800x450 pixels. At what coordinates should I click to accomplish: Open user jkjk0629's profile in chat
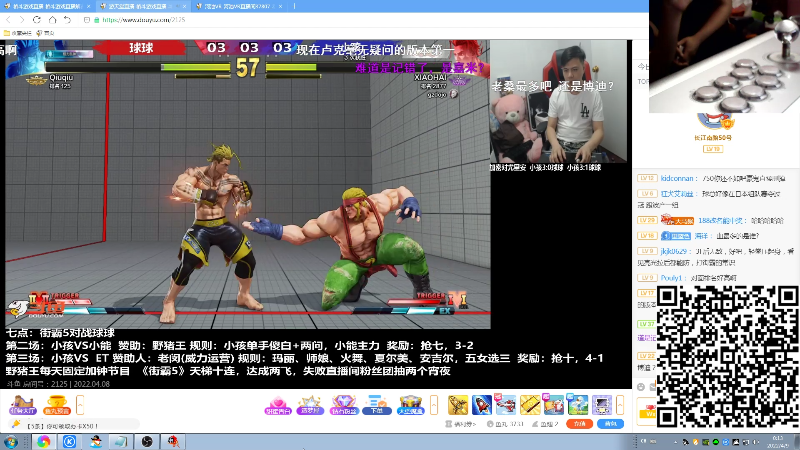pos(673,252)
